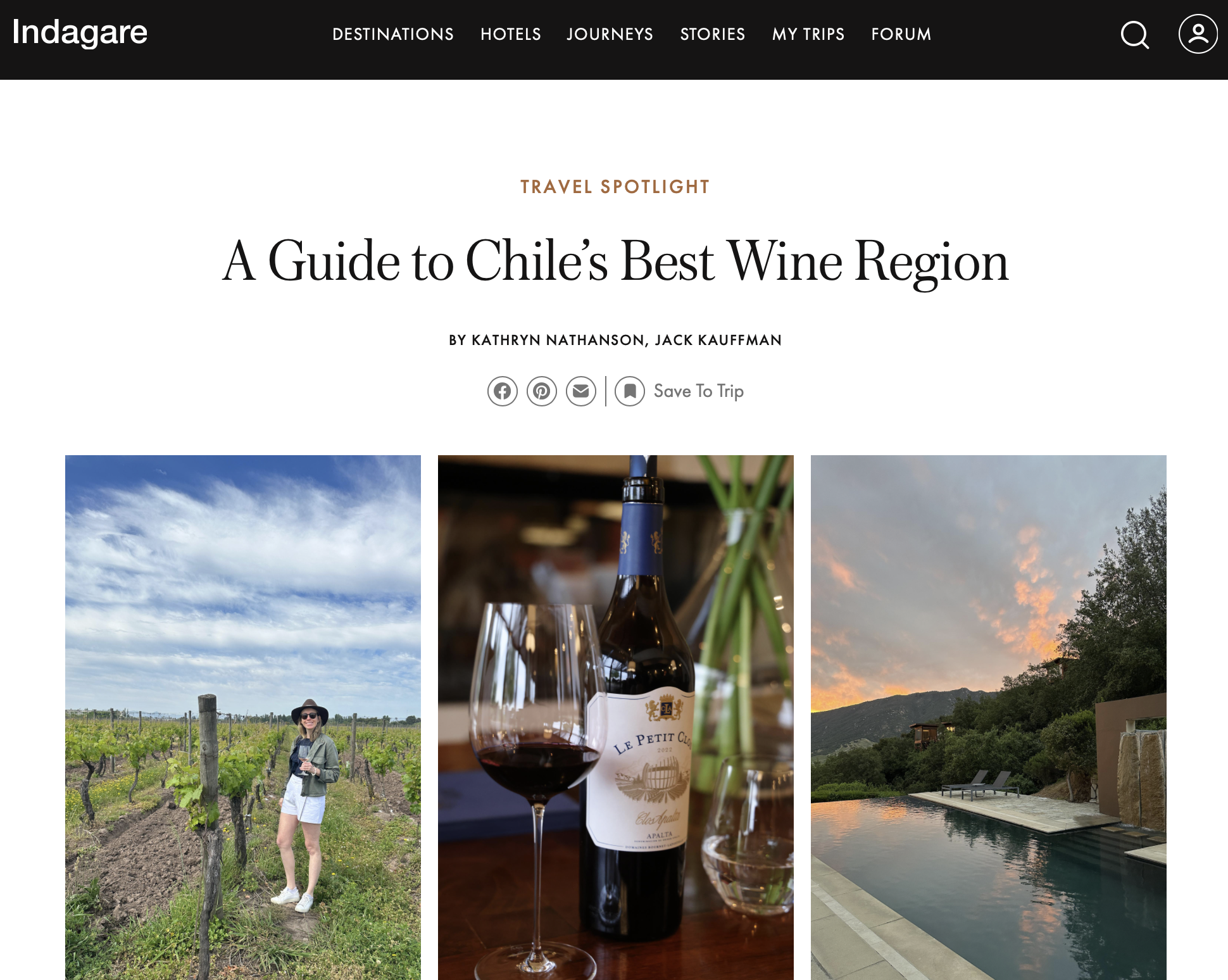Share article via email envelope icon
Image resolution: width=1228 pixels, height=980 pixels.
581,391
